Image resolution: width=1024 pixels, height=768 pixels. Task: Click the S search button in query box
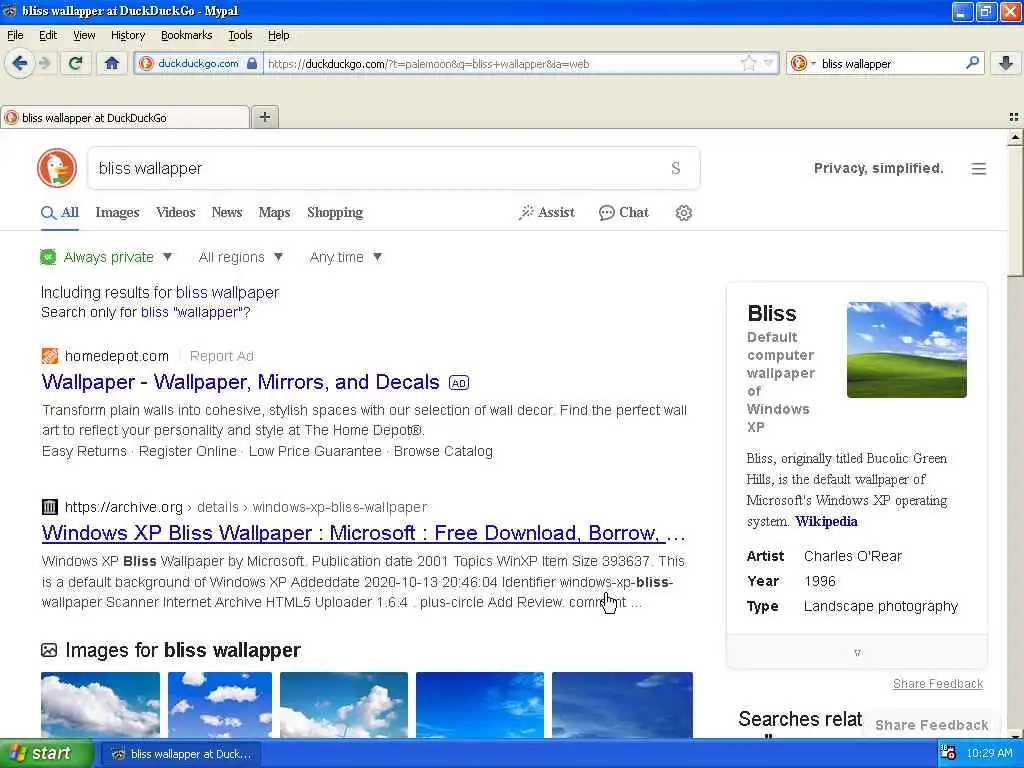[676, 168]
